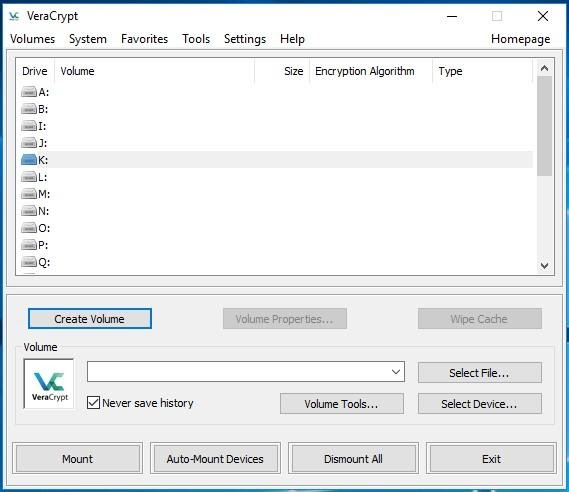Expand the volume path dropdown arrow
Screen dimensions: 569x492
pos(396,372)
